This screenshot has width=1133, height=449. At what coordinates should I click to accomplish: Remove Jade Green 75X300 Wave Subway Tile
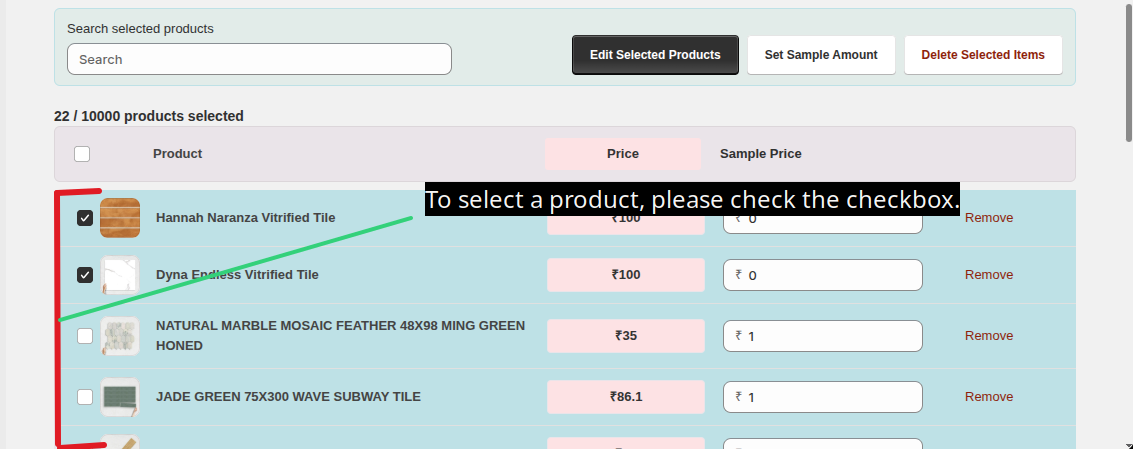(988, 397)
